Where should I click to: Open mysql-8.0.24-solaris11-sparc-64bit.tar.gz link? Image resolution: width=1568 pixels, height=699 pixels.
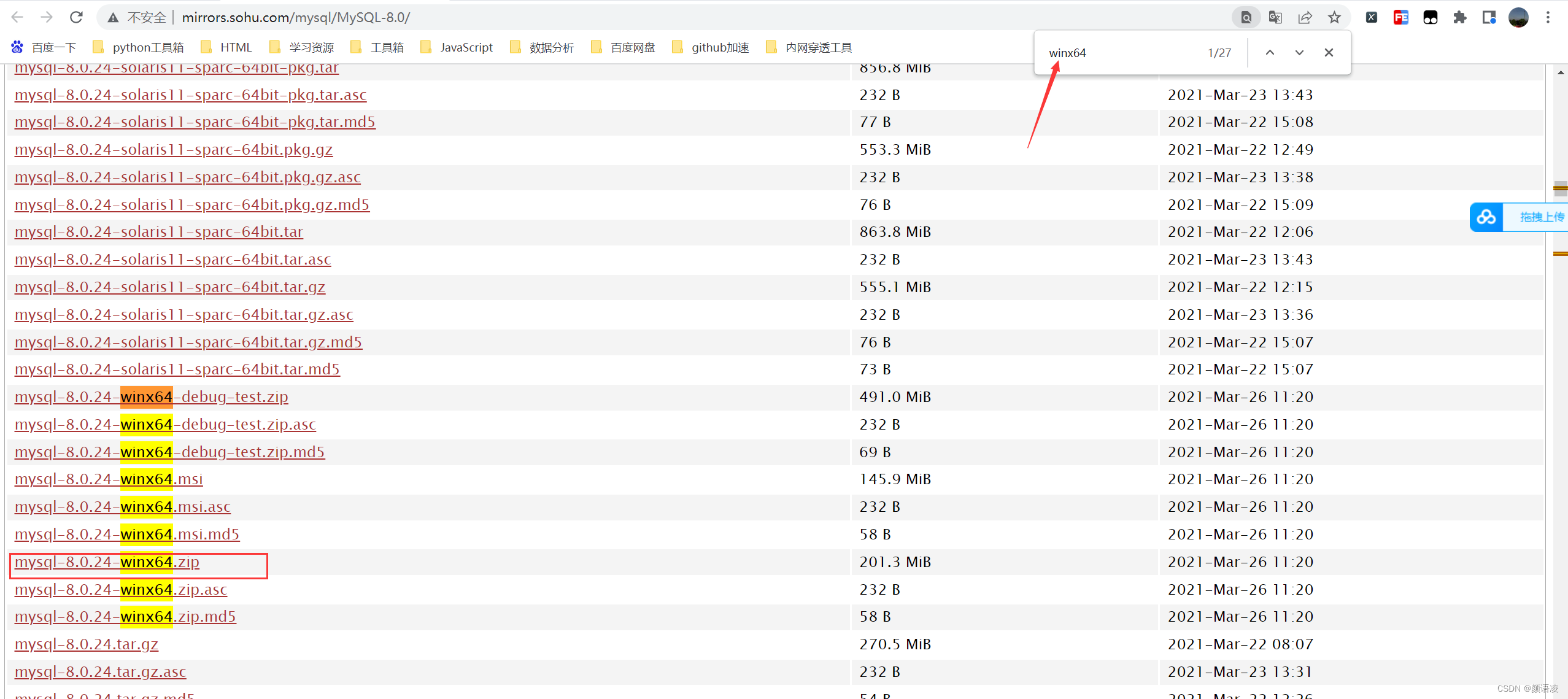[170, 287]
